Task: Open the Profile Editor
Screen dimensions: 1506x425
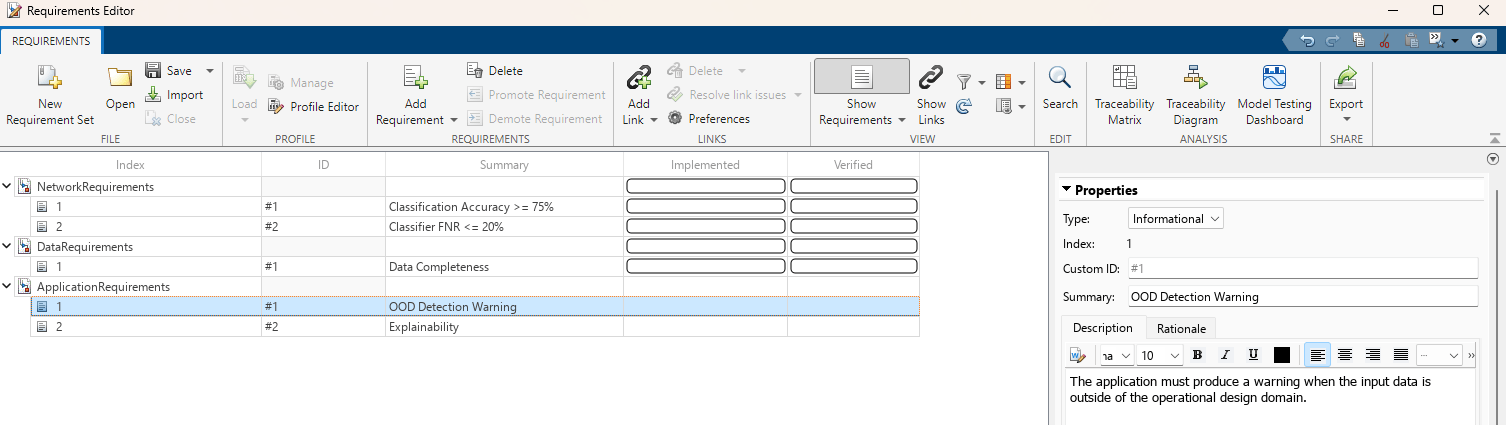Action: (314, 107)
